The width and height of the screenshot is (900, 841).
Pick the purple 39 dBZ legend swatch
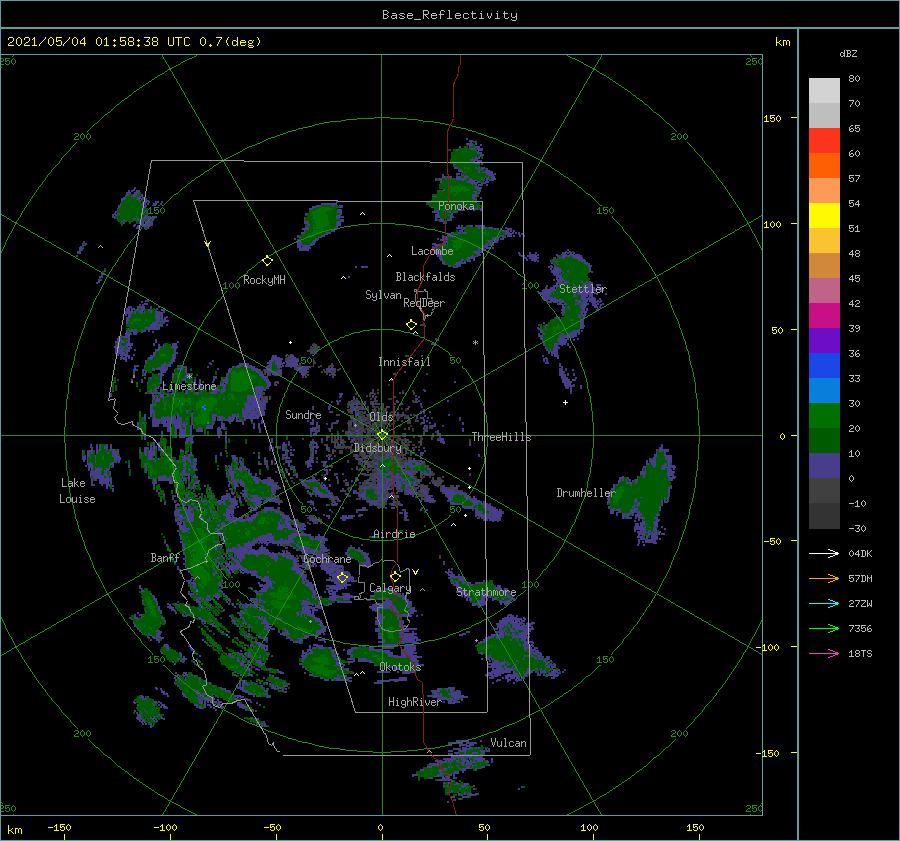(824, 340)
